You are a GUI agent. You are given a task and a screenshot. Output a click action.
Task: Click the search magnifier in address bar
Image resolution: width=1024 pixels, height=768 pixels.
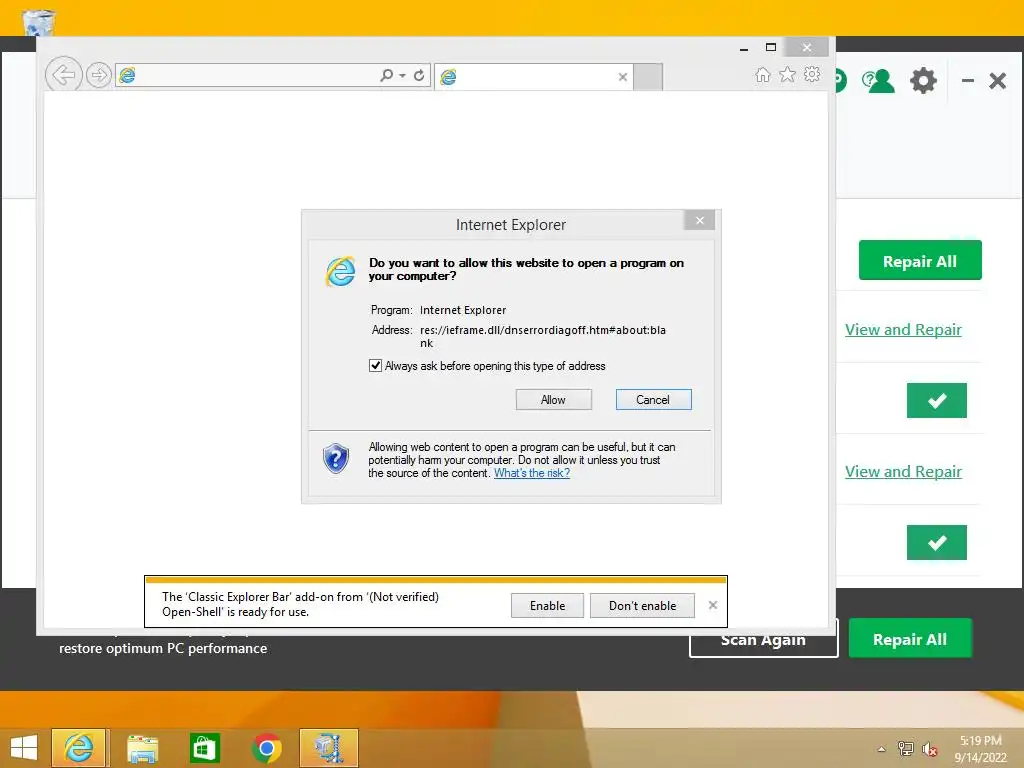(x=386, y=76)
